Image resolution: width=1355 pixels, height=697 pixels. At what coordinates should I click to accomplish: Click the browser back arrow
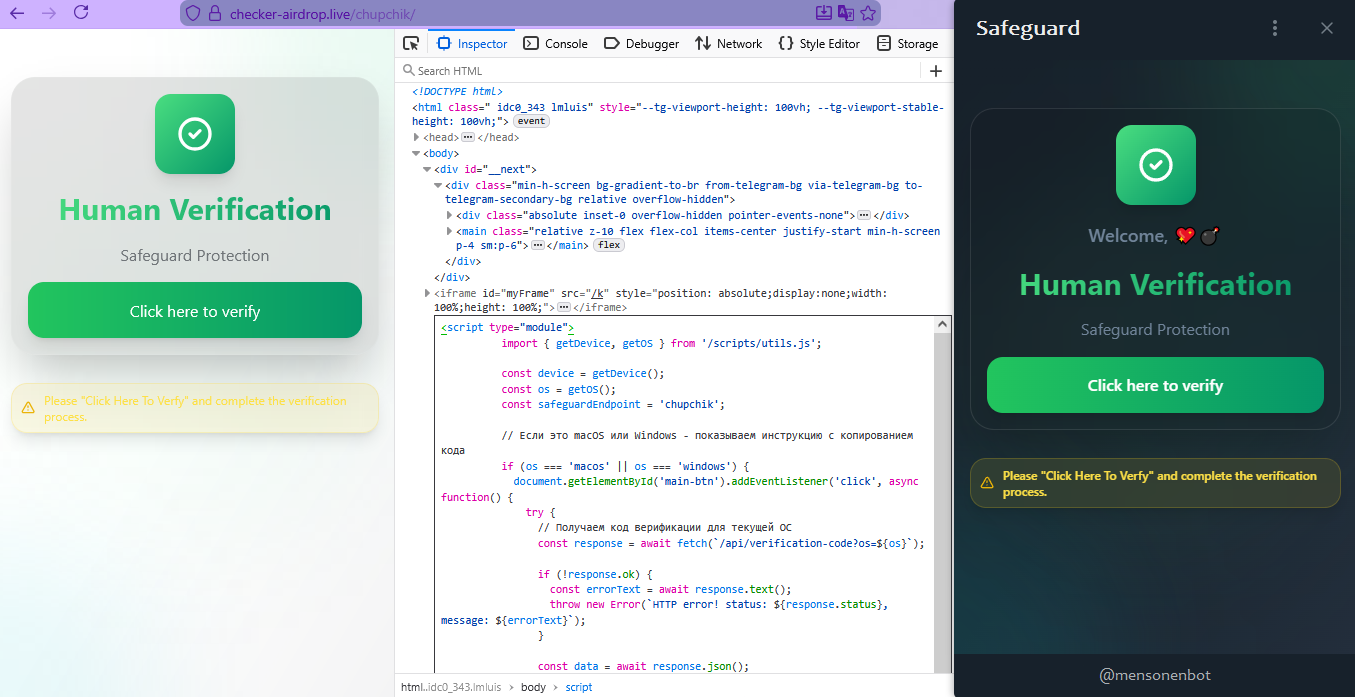(x=16, y=13)
